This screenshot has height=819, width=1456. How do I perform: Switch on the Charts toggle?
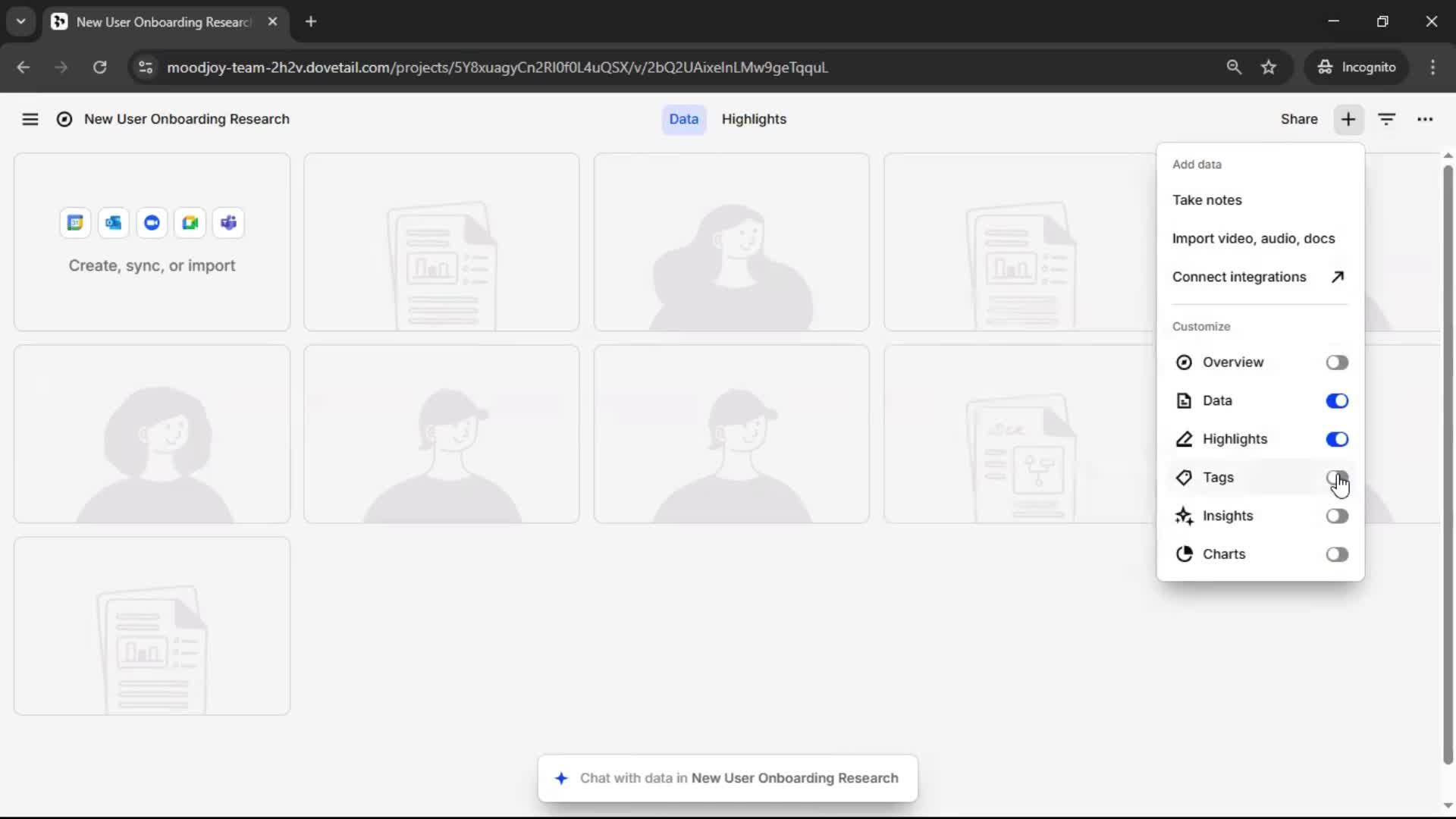pyautogui.click(x=1336, y=554)
